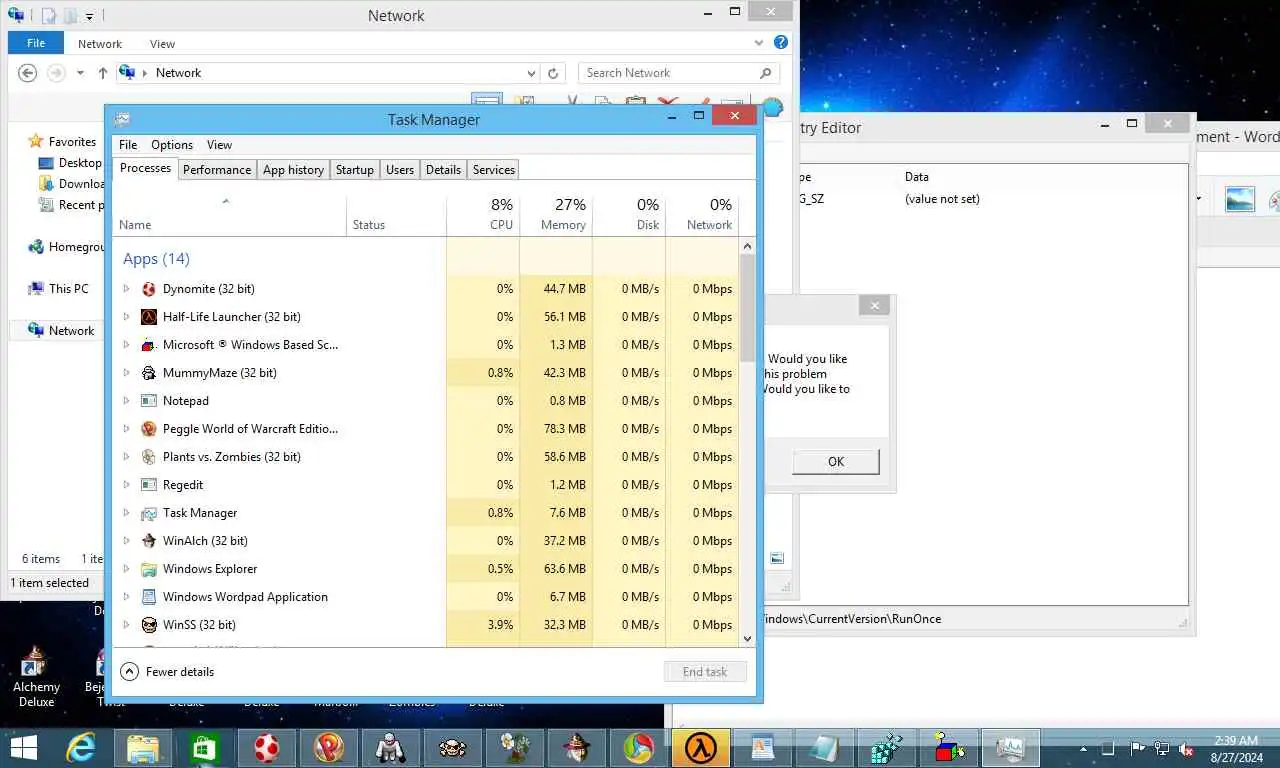Viewport: 1280px width, 768px height.
Task: Open the Users tab in Task Manager
Action: click(x=400, y=170)
